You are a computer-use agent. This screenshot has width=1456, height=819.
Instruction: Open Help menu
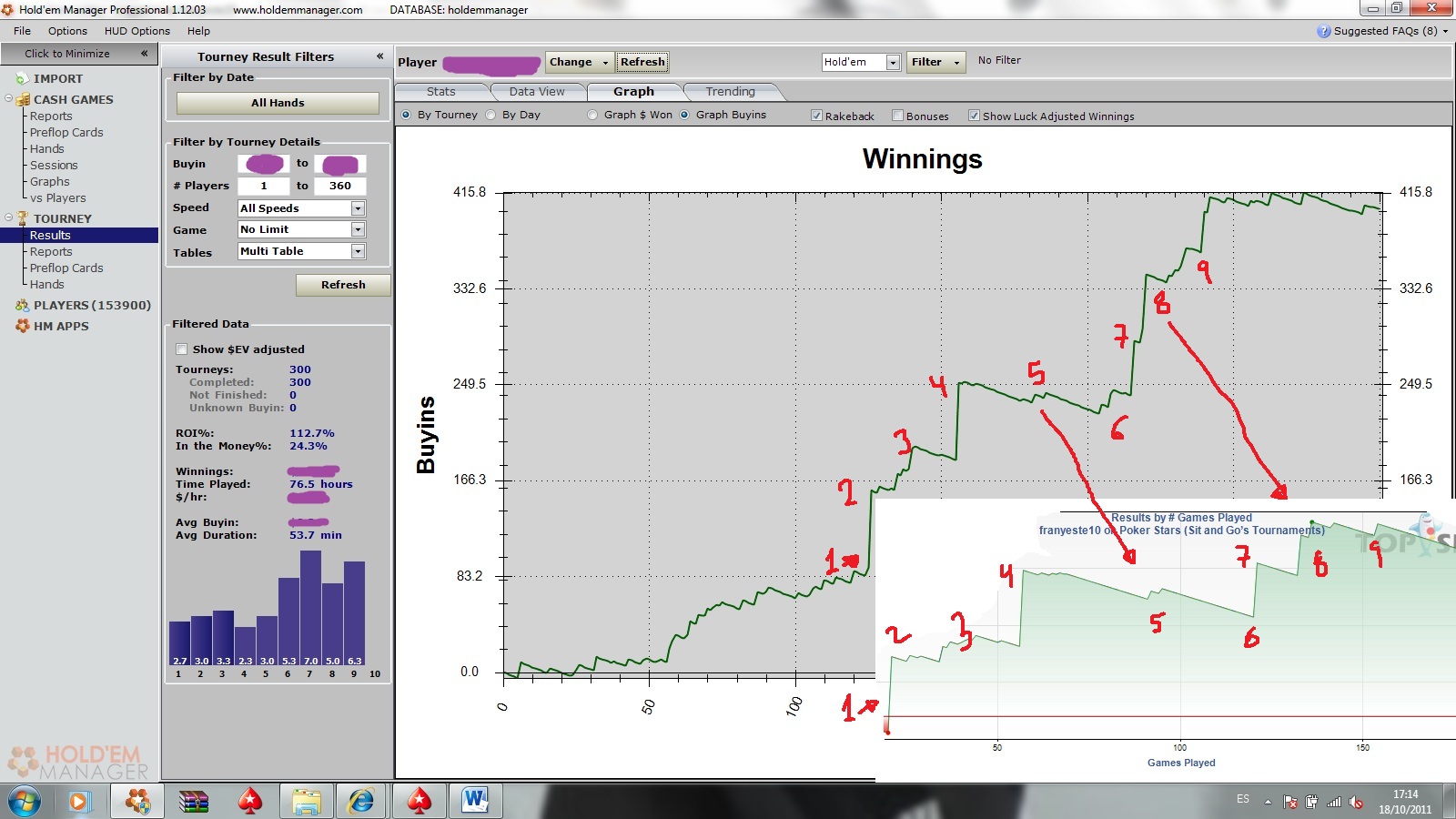coord(198,31)
